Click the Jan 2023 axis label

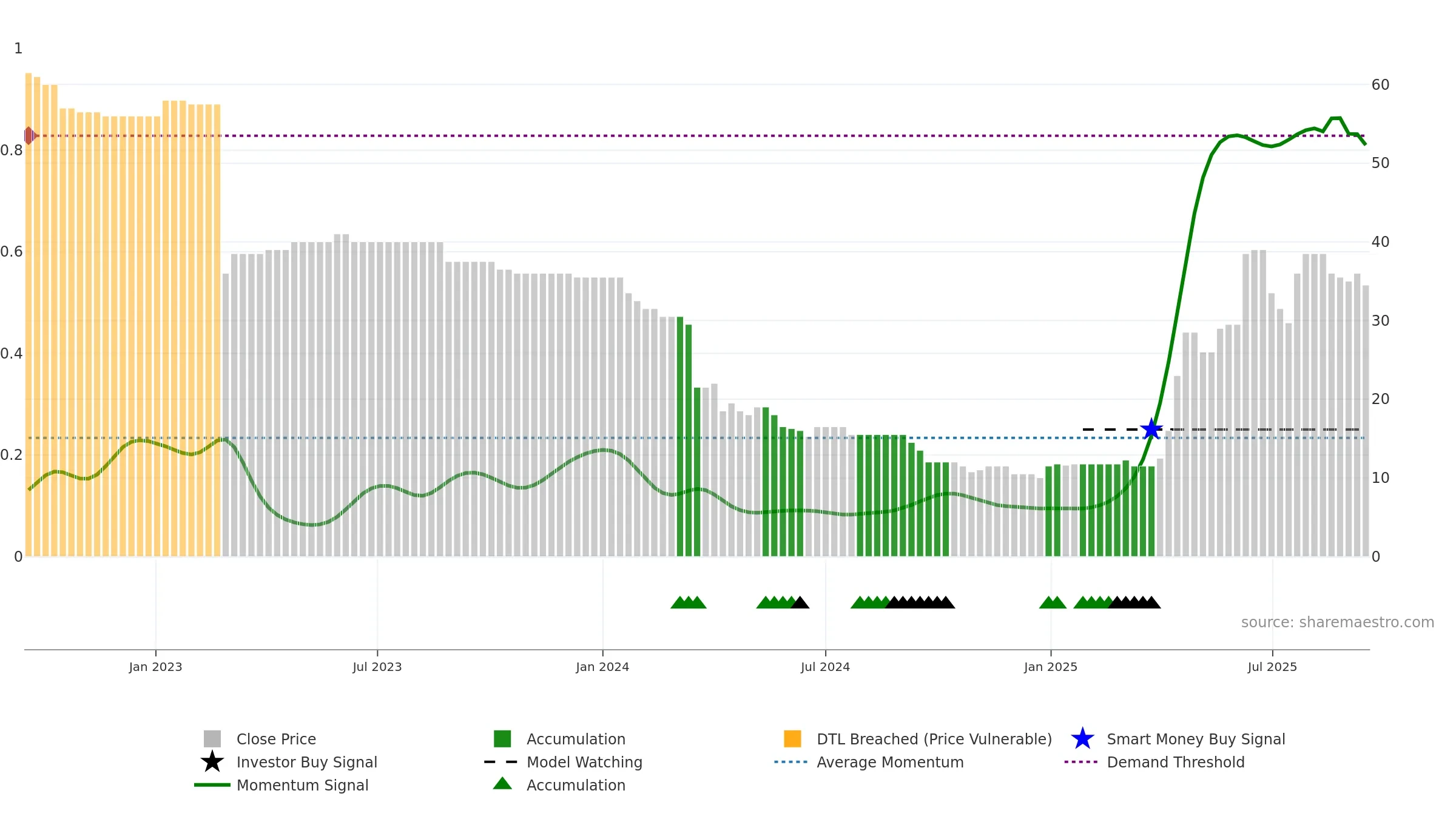click(x=155, y=667)
